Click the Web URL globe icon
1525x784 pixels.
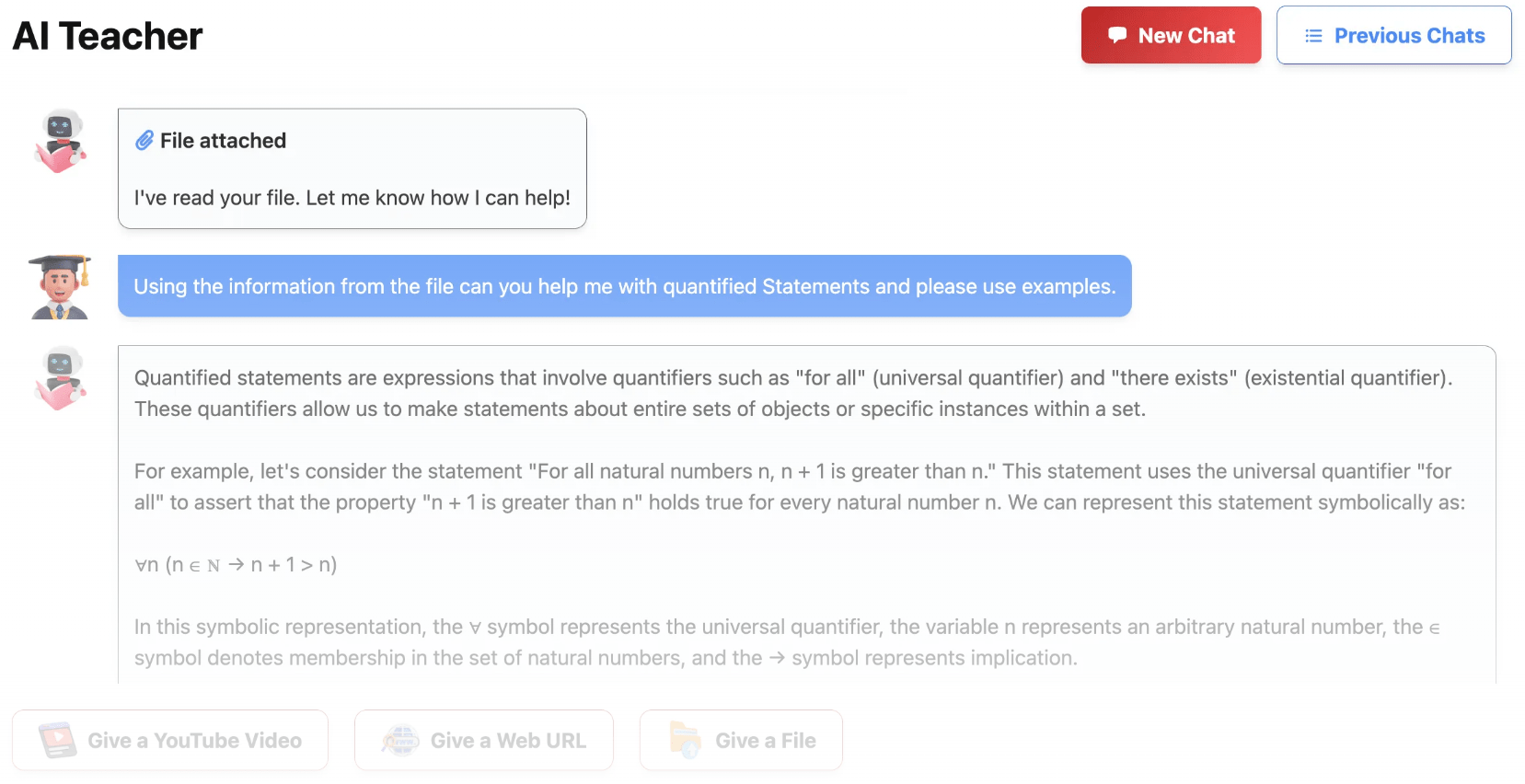pos(400,740)
